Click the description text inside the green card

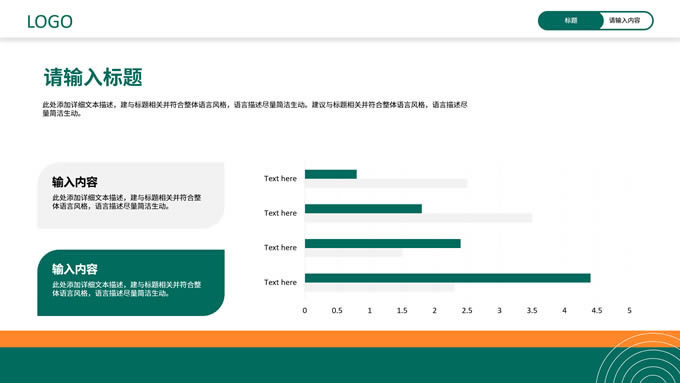pyautogui.click(x=127, y=289)
